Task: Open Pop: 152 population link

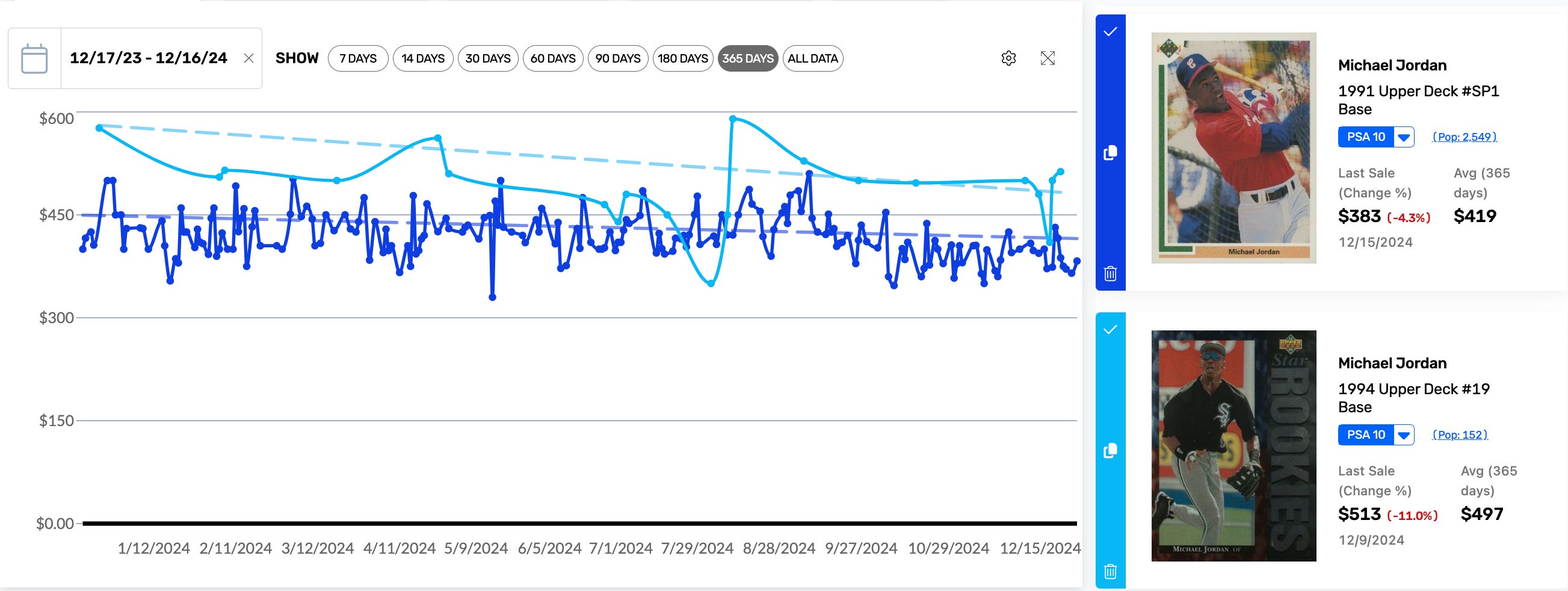Action: pos(1460,435)
